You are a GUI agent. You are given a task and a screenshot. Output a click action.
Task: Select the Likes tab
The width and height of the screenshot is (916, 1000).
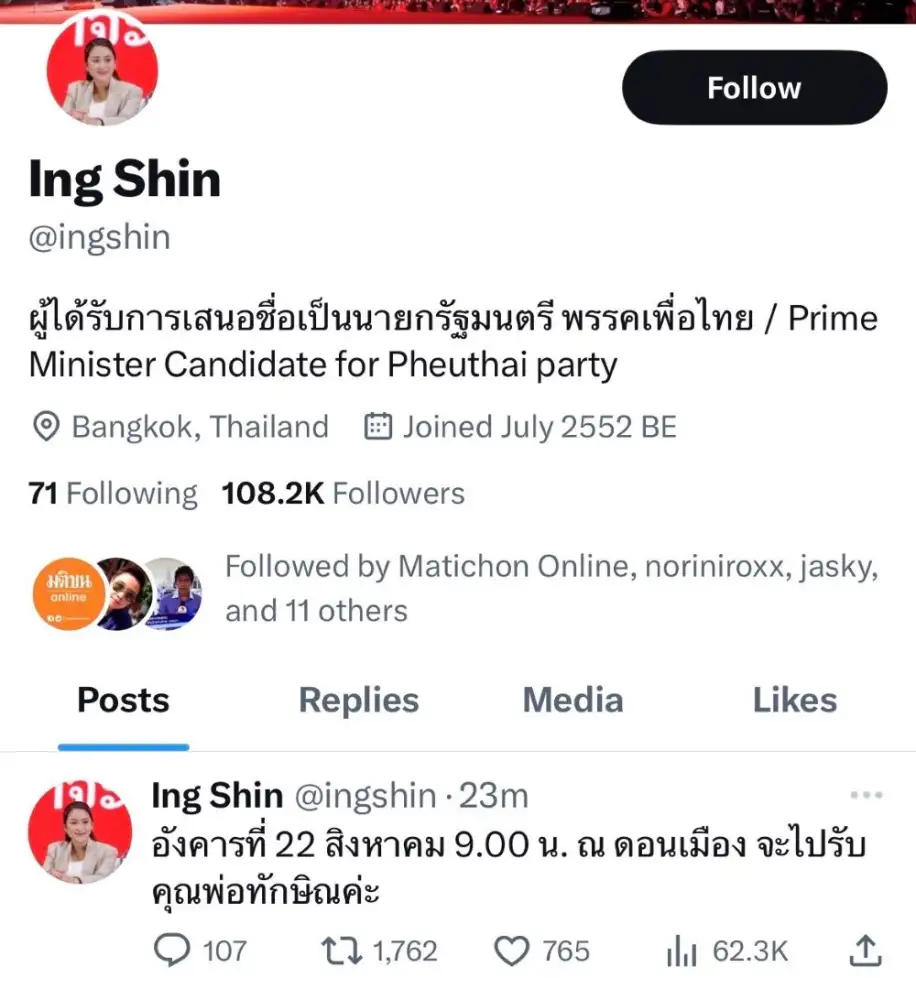(x=795, y=700)
